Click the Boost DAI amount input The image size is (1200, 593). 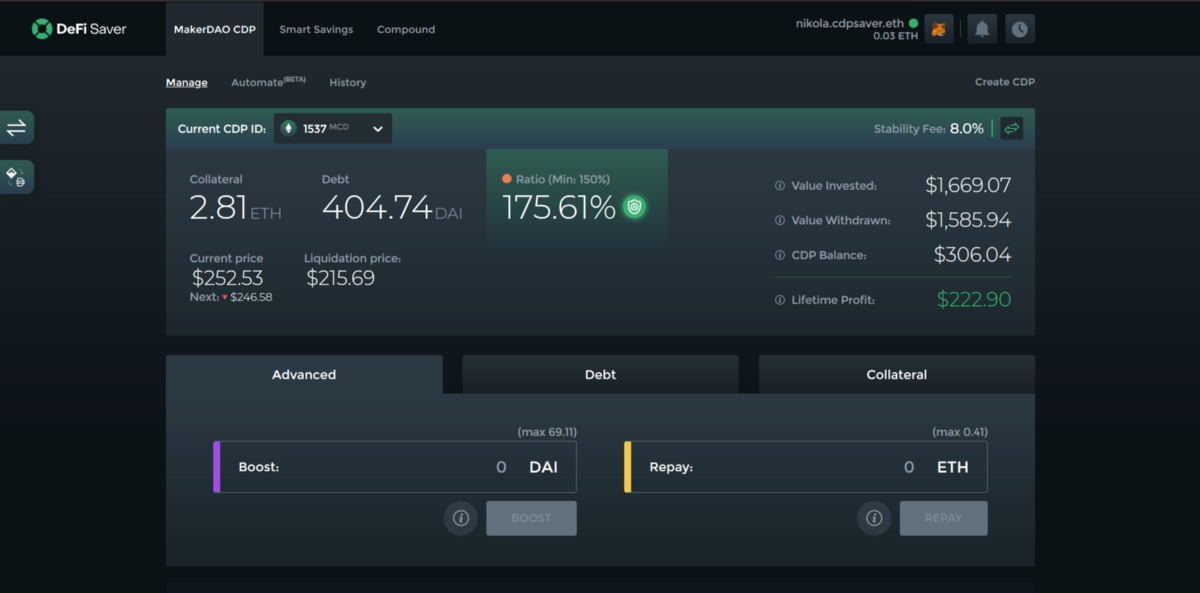(395, 467)
